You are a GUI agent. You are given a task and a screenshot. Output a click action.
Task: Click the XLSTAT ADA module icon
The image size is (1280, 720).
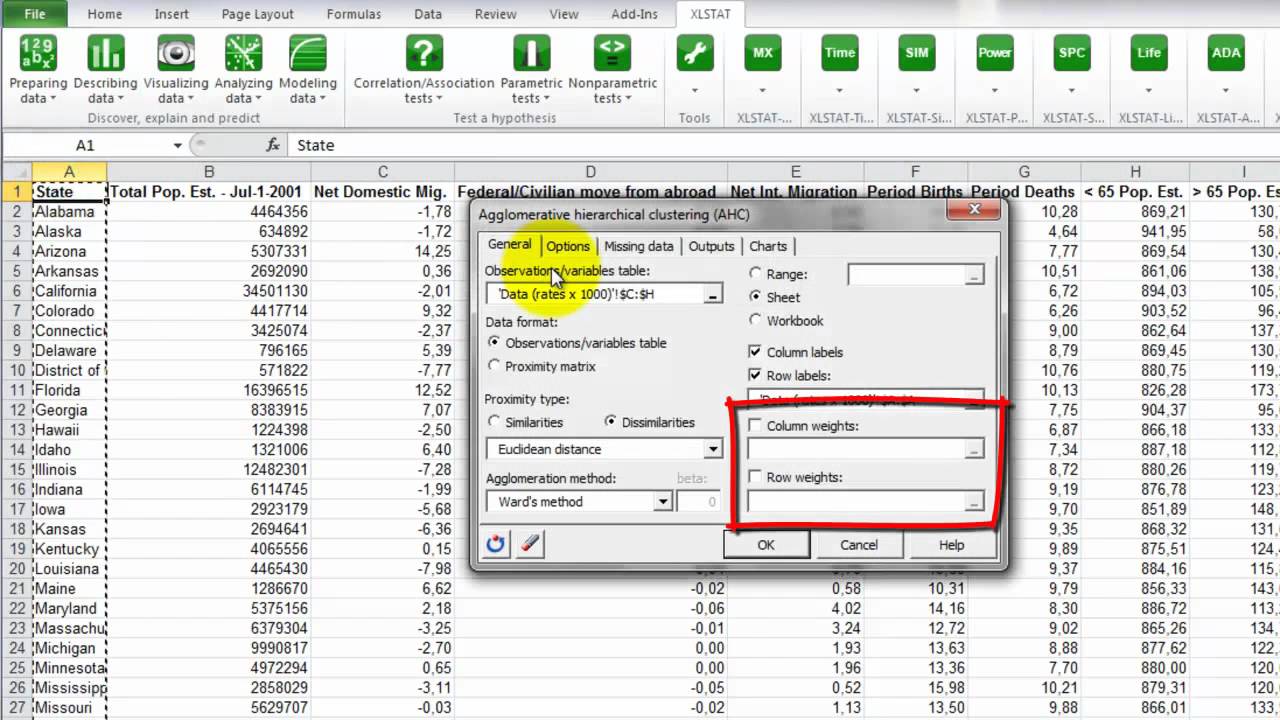point(1226,53)
